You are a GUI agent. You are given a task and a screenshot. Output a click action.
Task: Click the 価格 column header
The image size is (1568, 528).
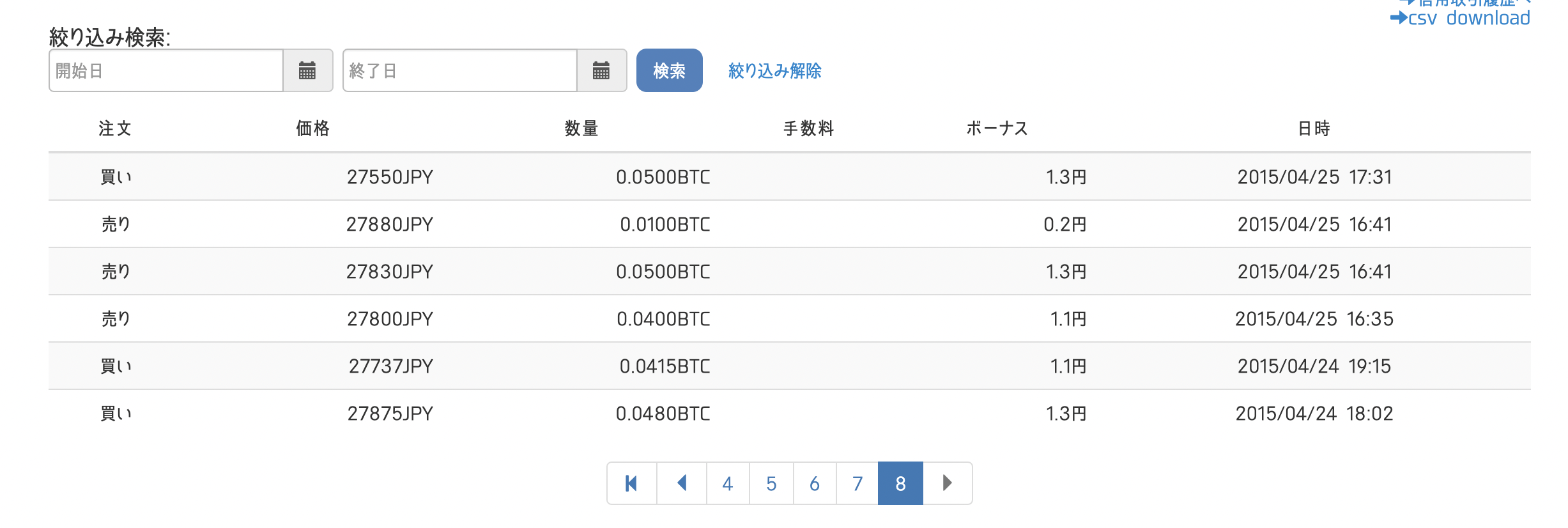312,128
